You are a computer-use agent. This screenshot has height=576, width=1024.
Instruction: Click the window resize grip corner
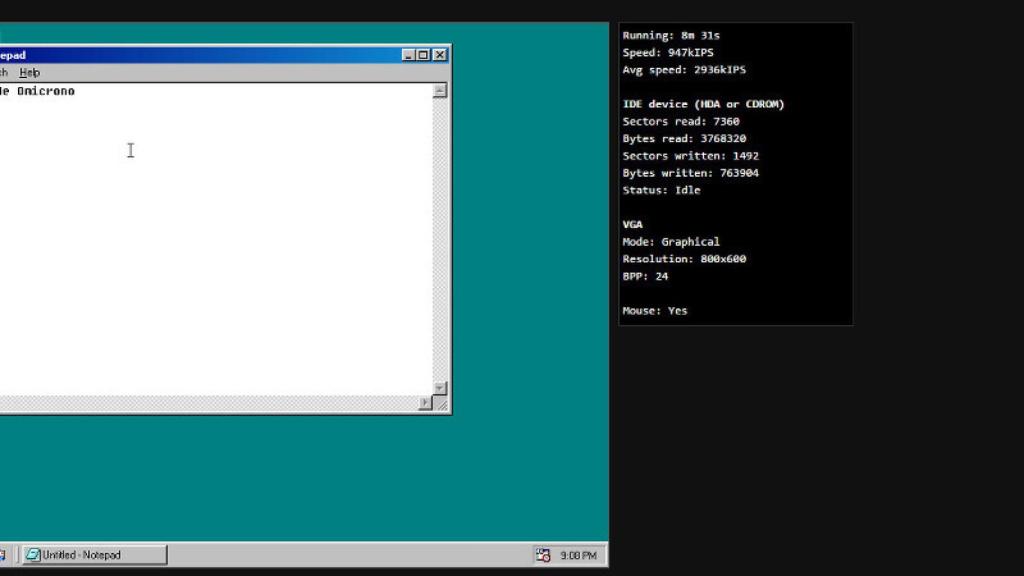point(442,404)
